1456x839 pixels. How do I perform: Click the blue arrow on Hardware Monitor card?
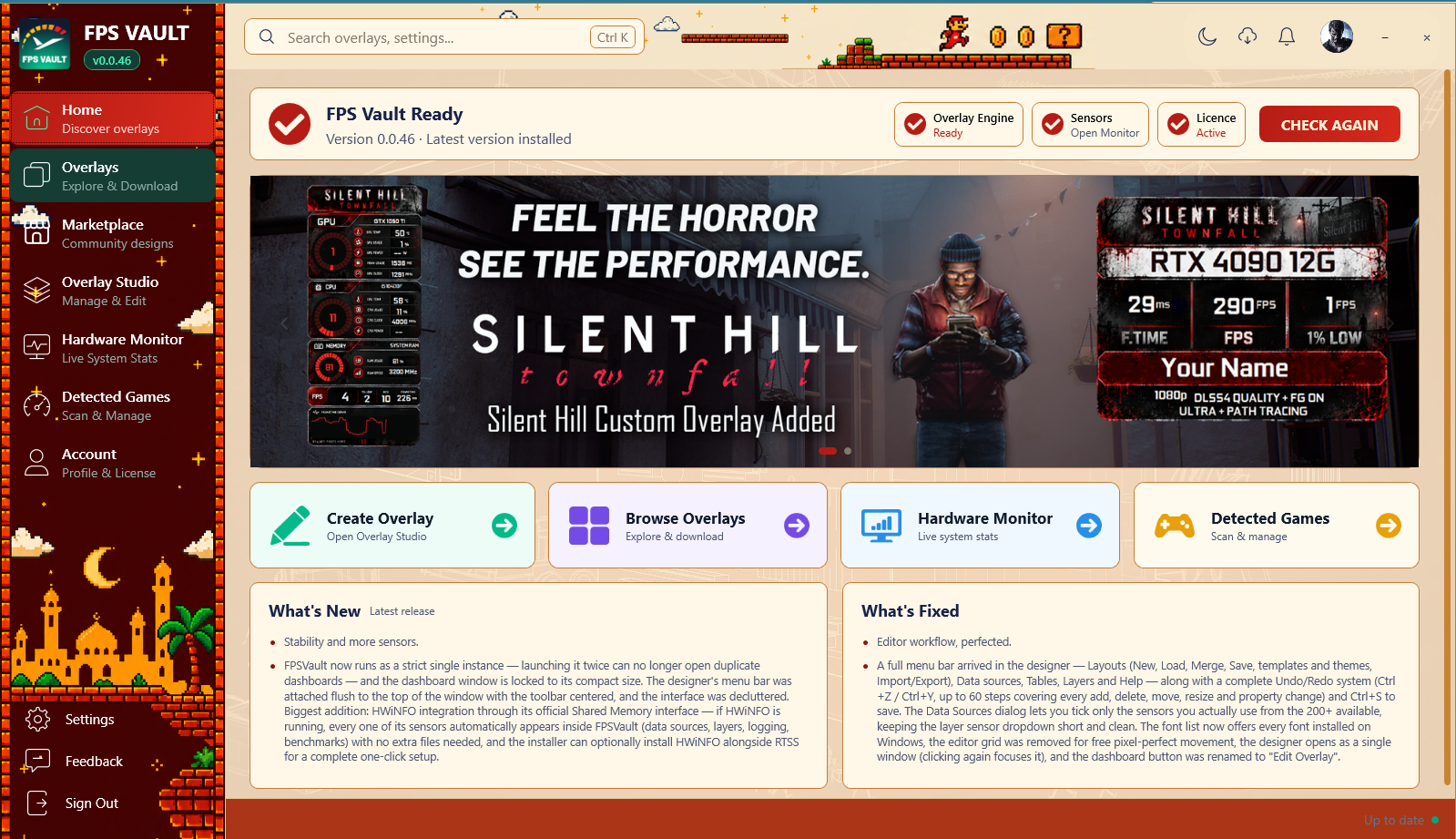(1089, 526)
